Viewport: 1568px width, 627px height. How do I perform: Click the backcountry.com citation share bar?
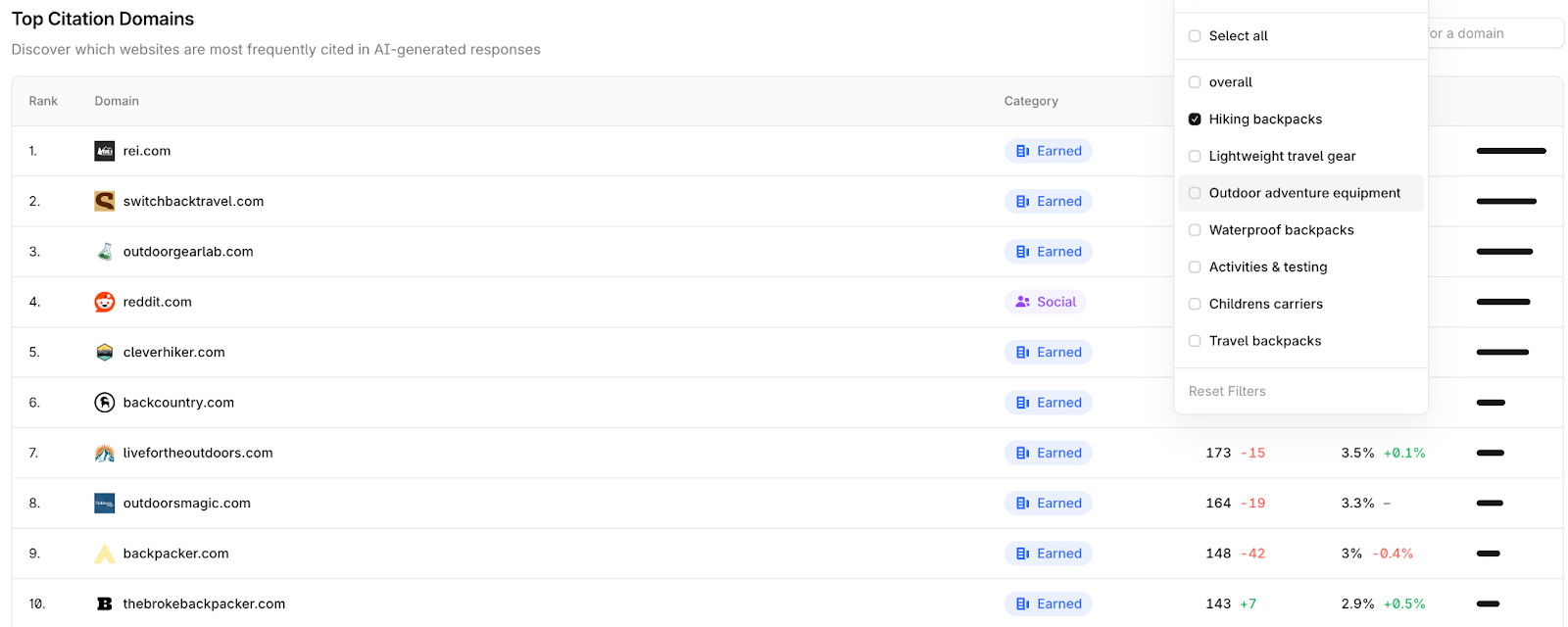click(x=1491, y=403)
